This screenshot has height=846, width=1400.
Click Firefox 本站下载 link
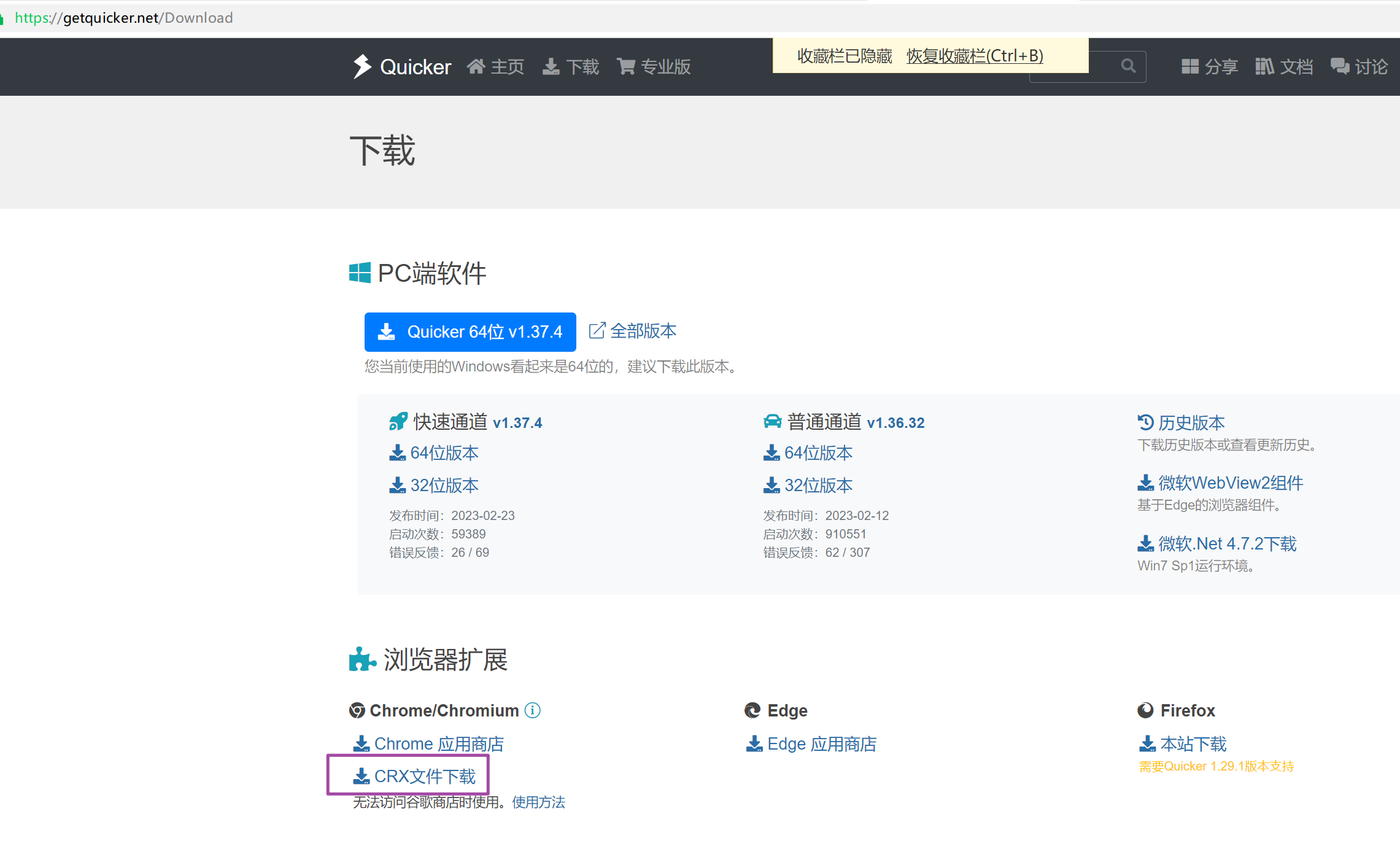coord(1193,744)
